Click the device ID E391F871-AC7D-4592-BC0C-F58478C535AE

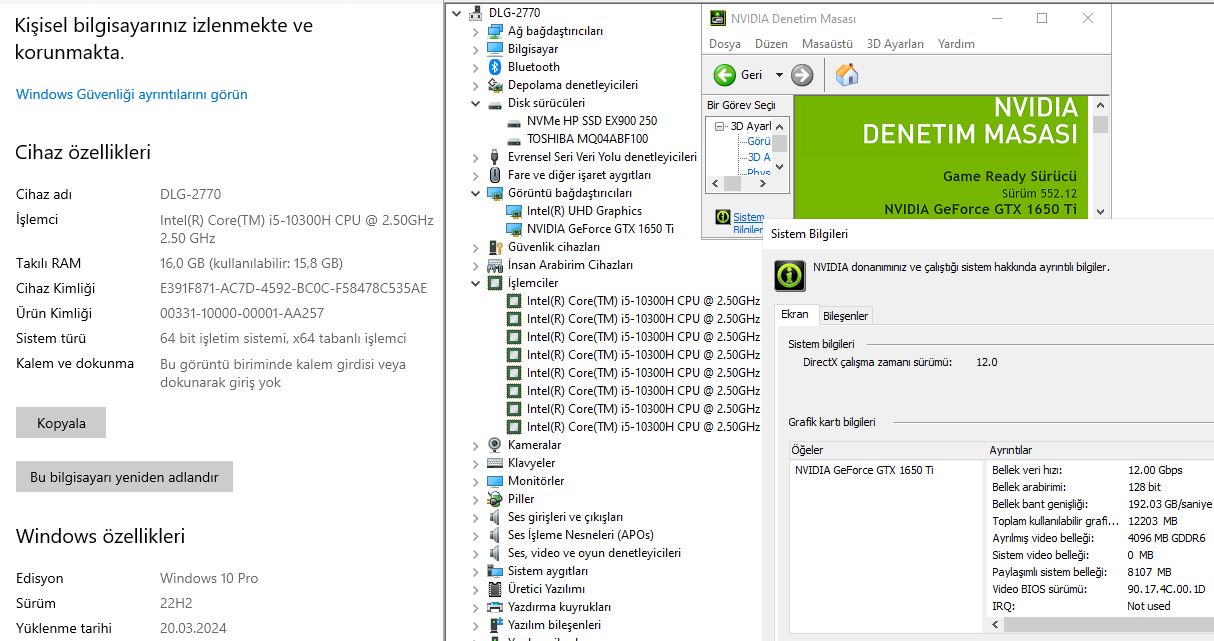click(x=293, y=288)
